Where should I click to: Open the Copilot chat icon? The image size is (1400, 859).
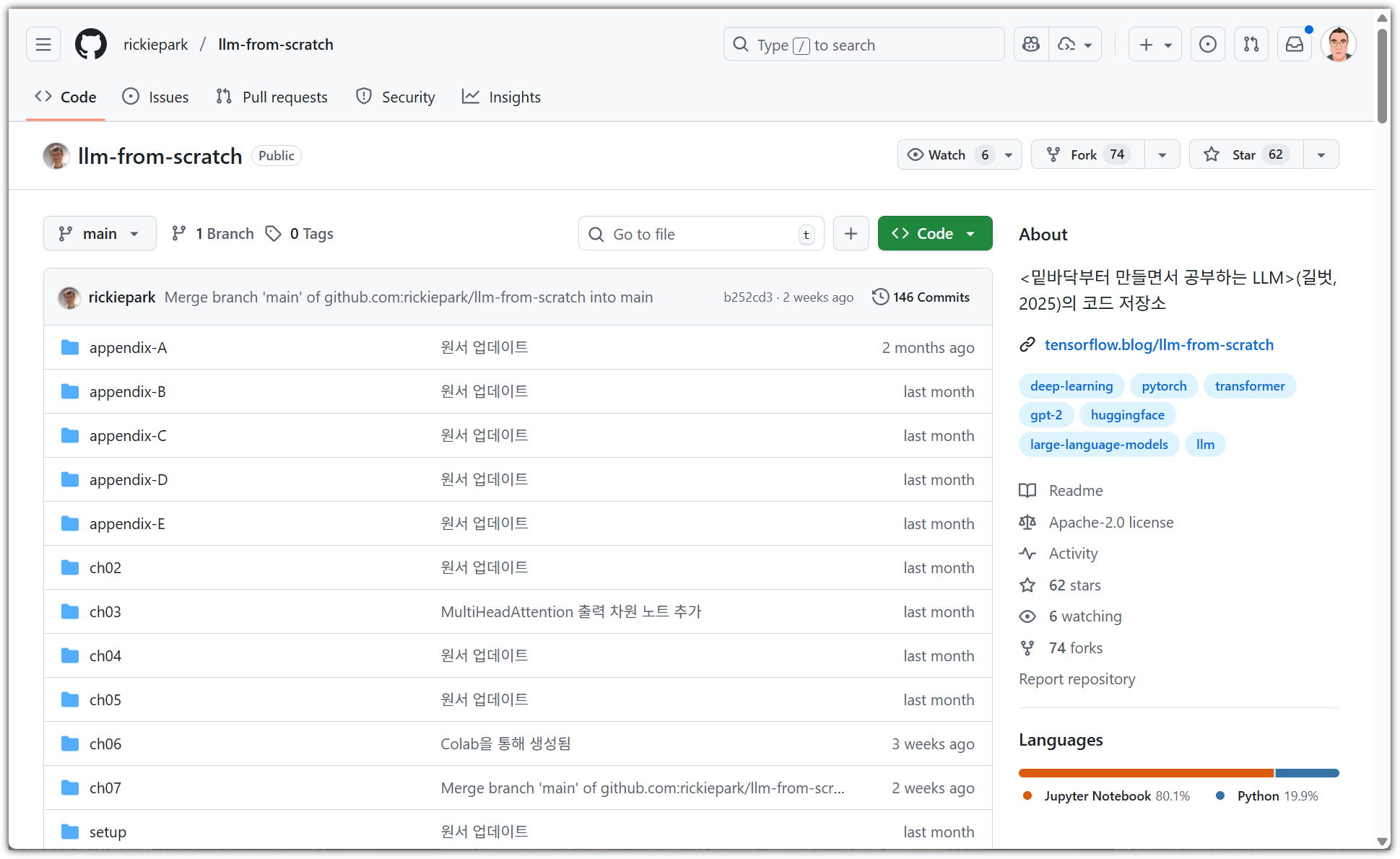(x=1031, y=45)
